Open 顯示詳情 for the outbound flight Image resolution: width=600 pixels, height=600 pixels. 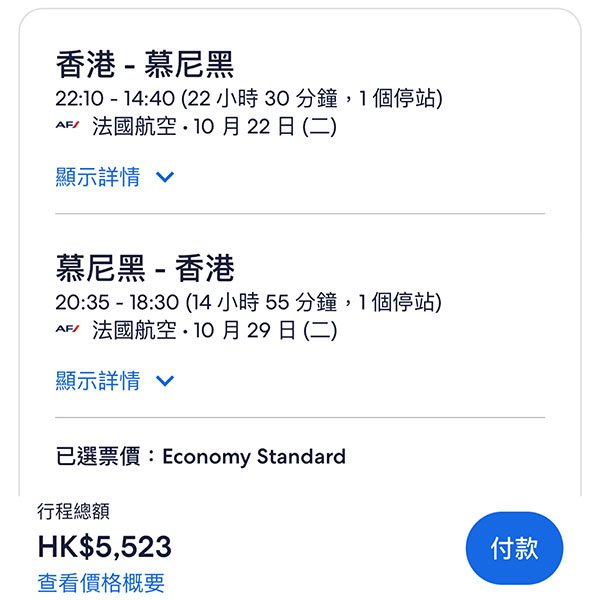[x=98, y=178]
